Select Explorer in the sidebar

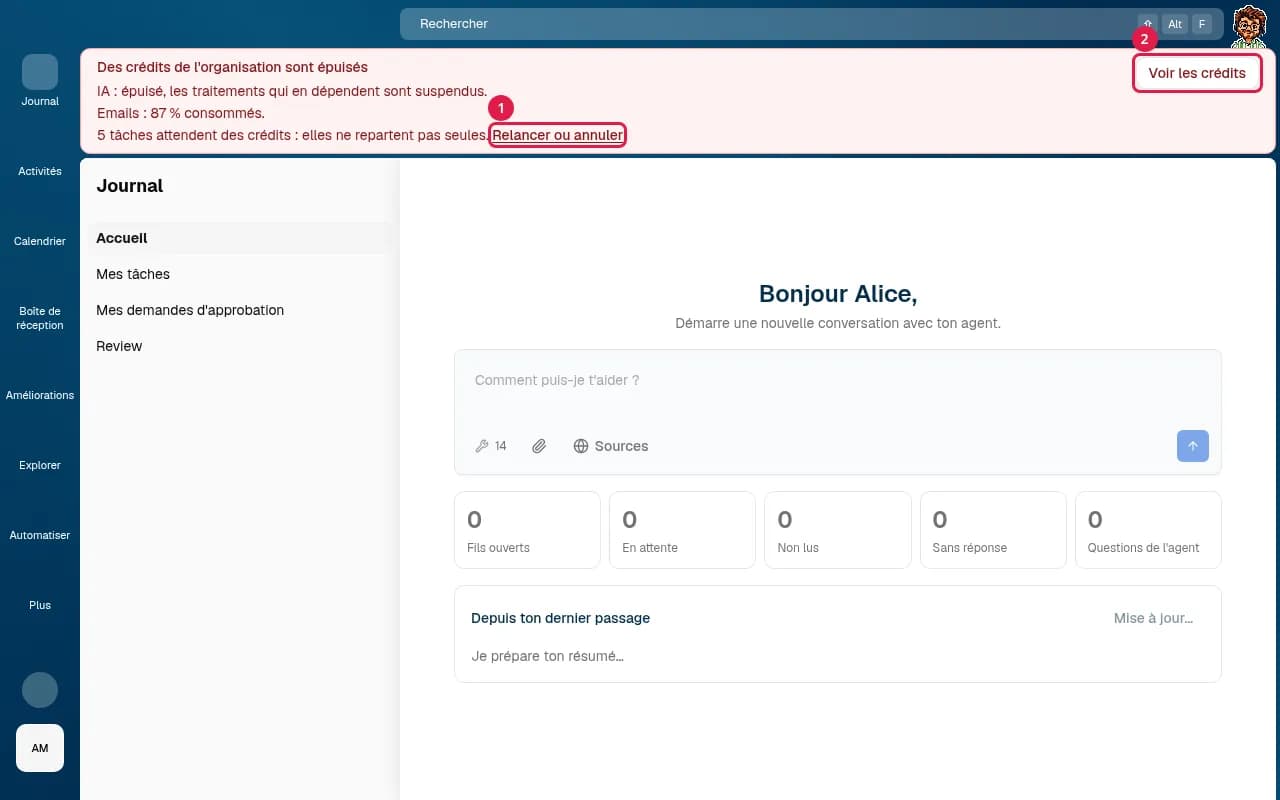pyautogui.click(x=40, y=465)
